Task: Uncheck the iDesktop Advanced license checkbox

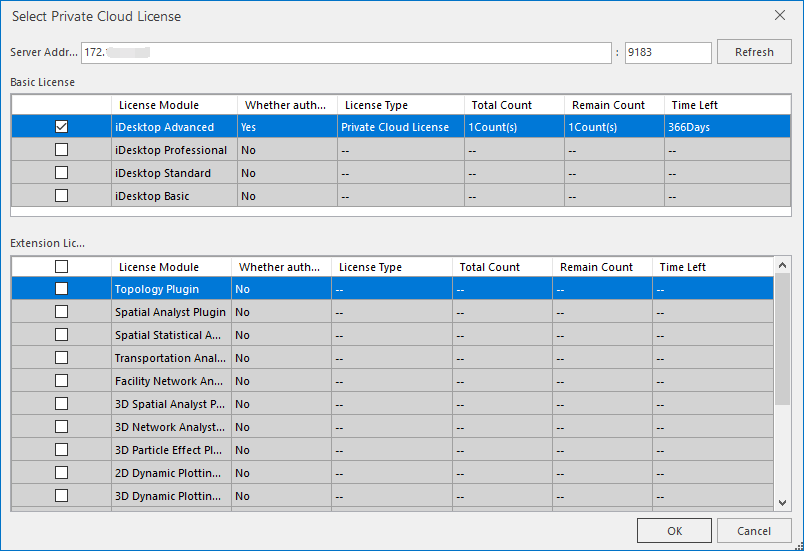Action: pyautogui.click(x=62, y=127)
